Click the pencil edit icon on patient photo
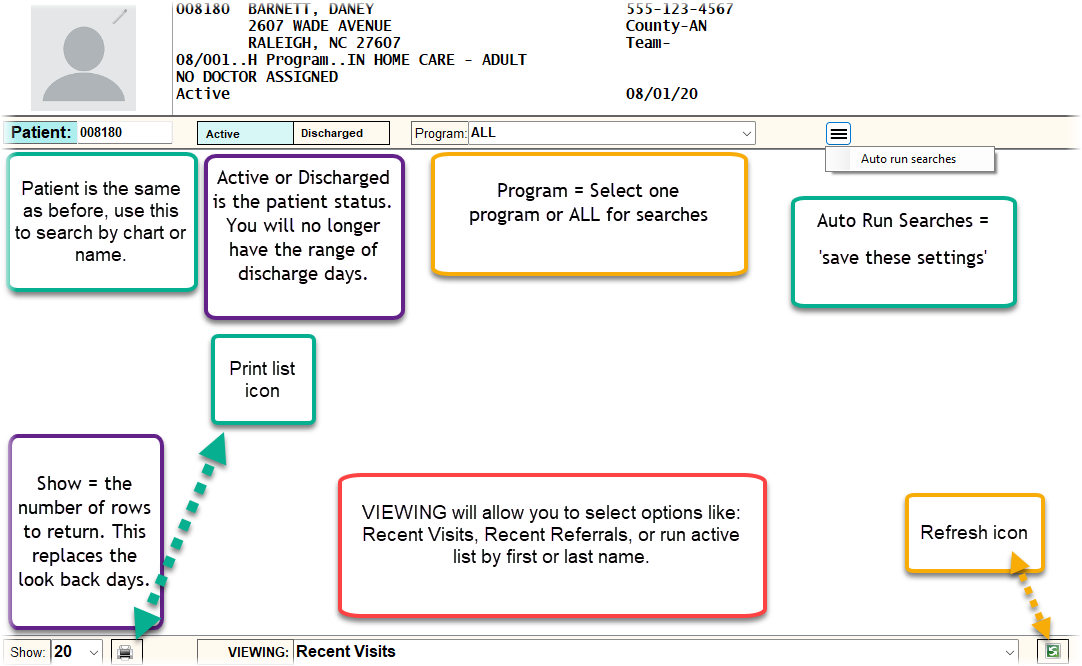 click(x=120, y=16)
